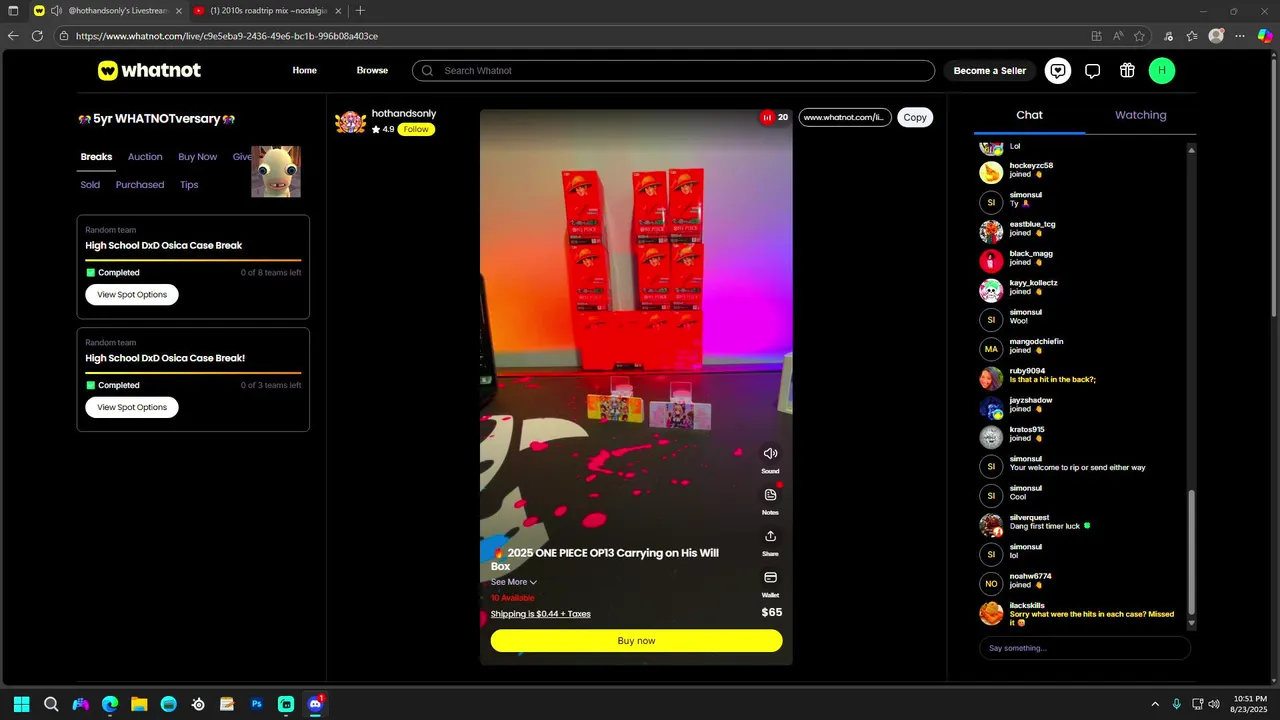Mute stream with Sound icon
1280x720 pixels.
(770, 453)
